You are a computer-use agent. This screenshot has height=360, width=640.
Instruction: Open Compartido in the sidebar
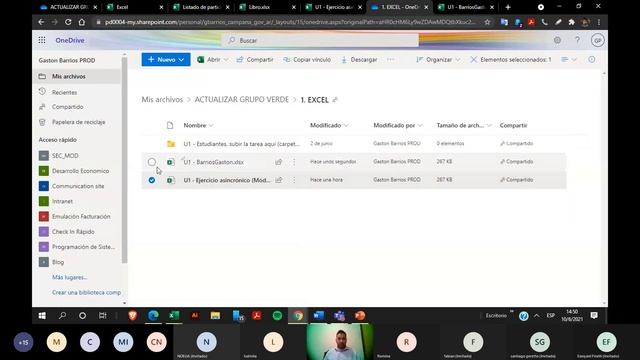tap(67, 107)
